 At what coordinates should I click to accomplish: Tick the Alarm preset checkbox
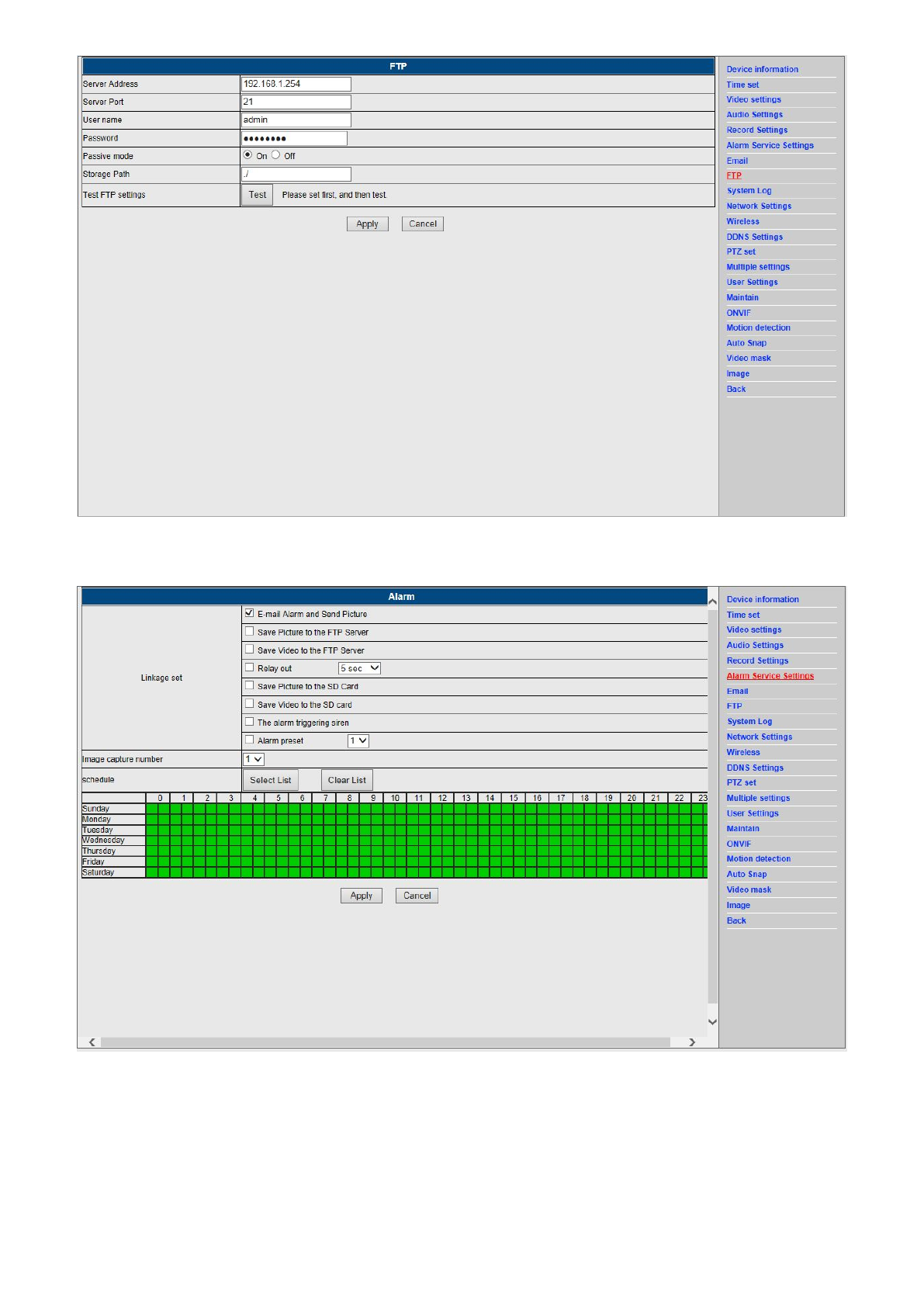250,740
